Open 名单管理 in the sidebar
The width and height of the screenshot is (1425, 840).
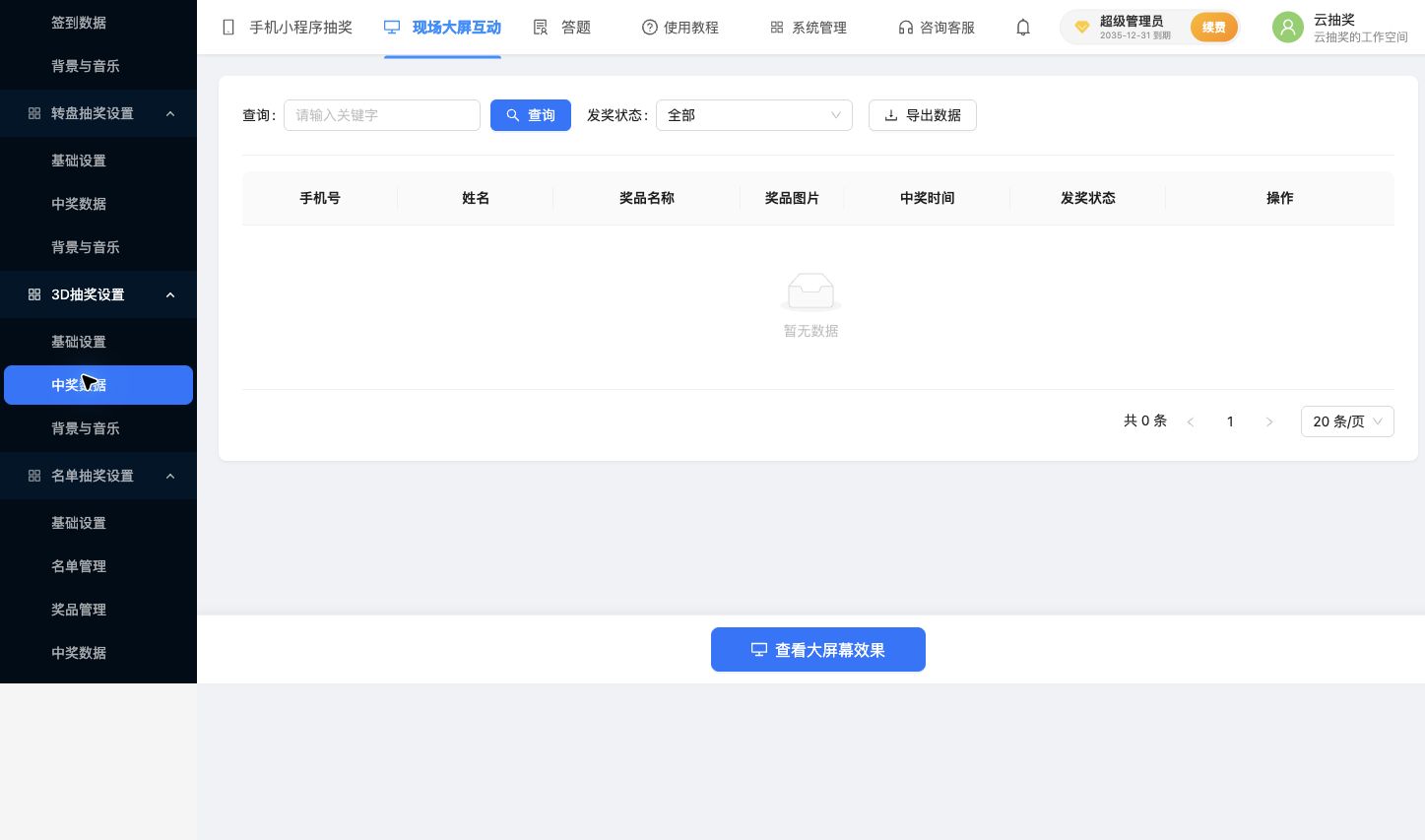point(79,566)
